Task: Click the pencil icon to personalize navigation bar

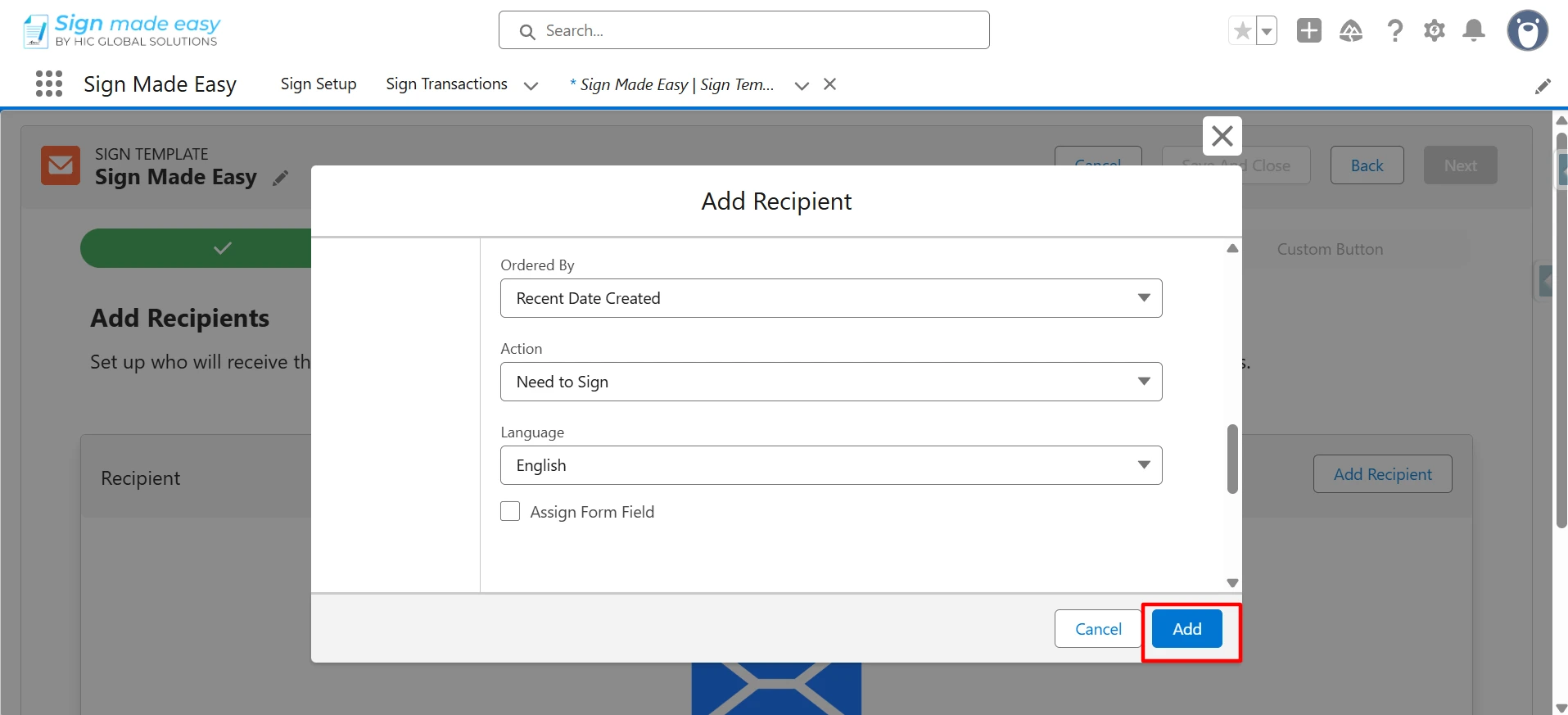Action: coord(1543,86)
